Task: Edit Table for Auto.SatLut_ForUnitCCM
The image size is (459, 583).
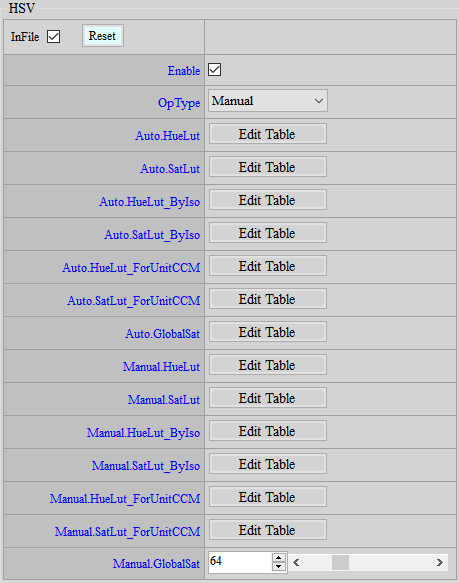Action: pos(268,299)
